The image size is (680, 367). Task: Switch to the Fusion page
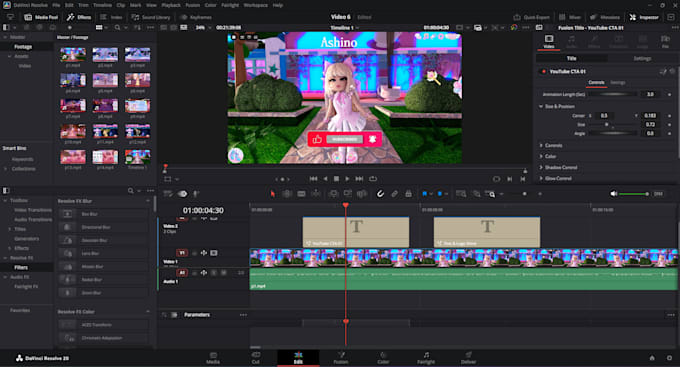click(341, 358)
